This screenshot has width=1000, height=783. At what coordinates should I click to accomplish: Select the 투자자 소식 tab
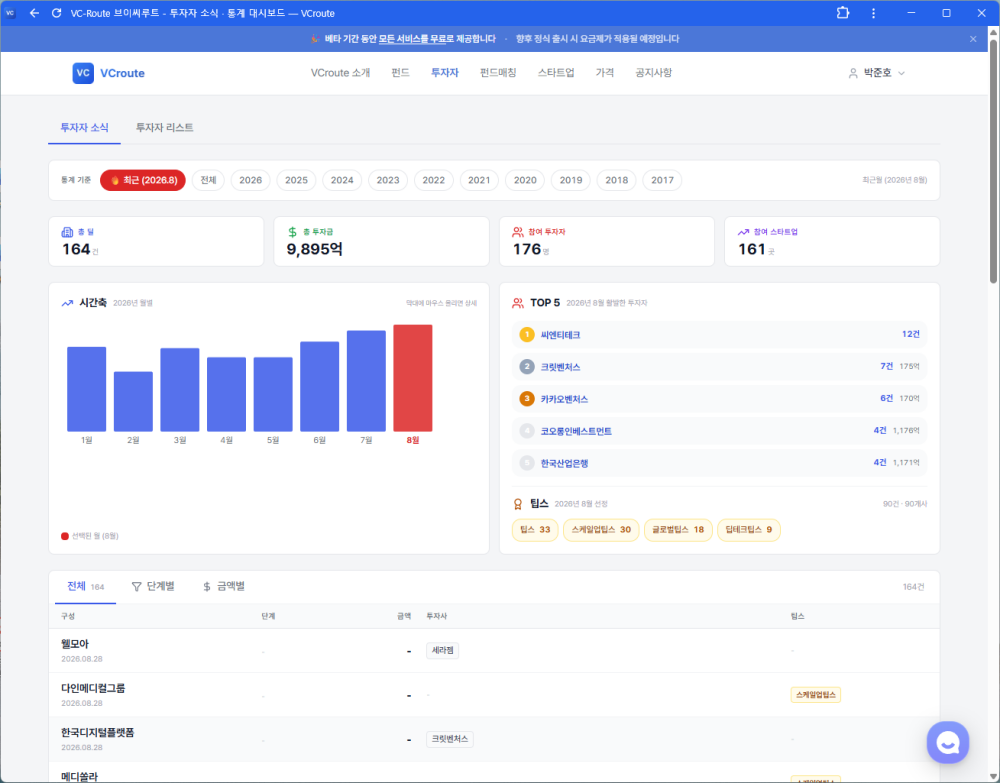(x=84, y=128)
